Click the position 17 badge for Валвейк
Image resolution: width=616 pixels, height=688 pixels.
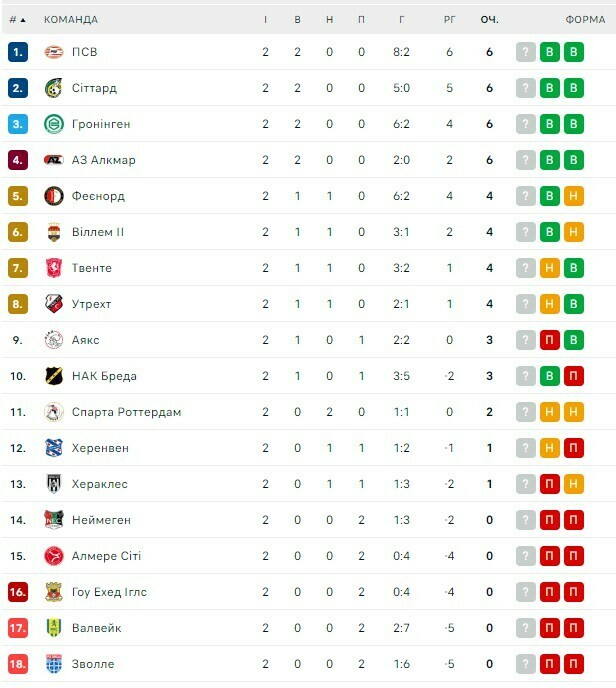(18, 628)
